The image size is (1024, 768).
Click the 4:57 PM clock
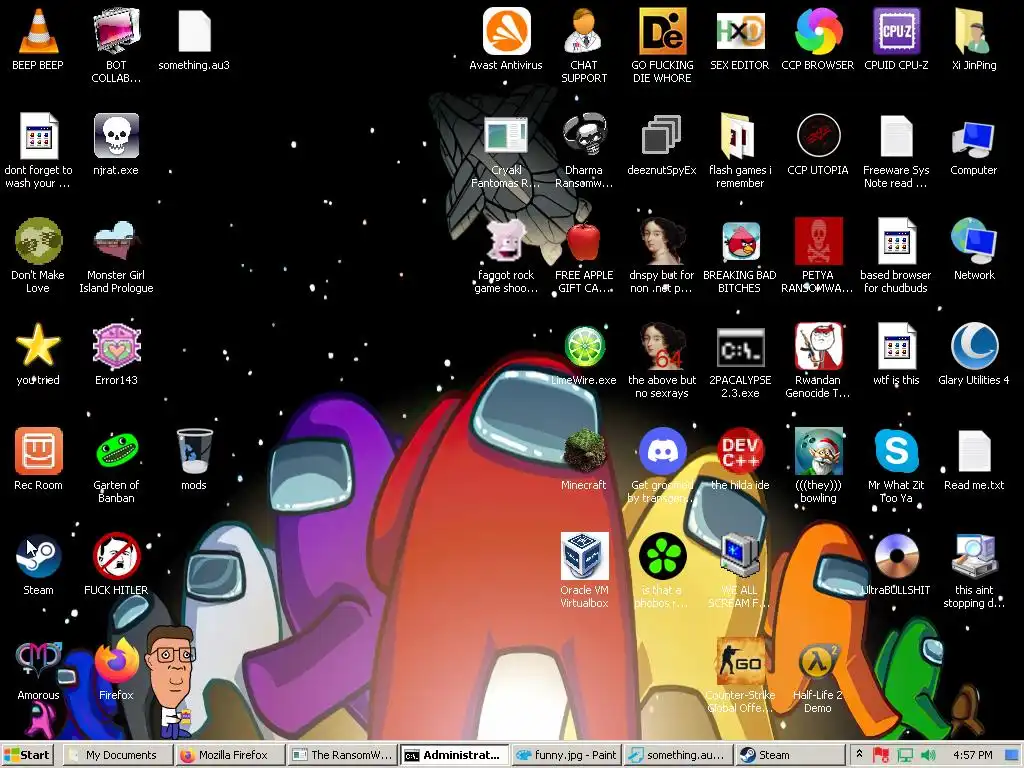pyautogui.click(x=972, y=755)
